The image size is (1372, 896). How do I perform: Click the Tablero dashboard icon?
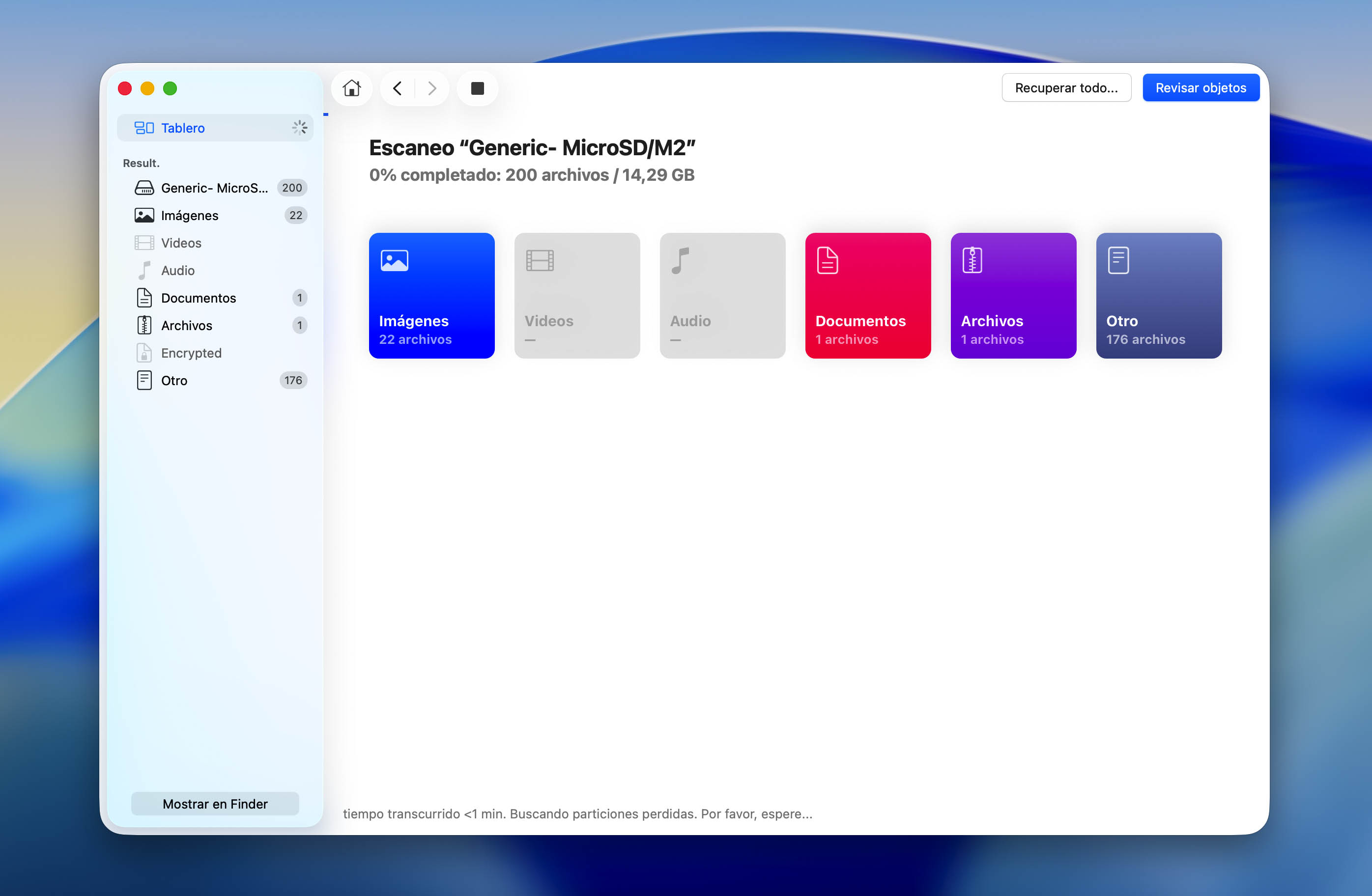tap(144, 127)
